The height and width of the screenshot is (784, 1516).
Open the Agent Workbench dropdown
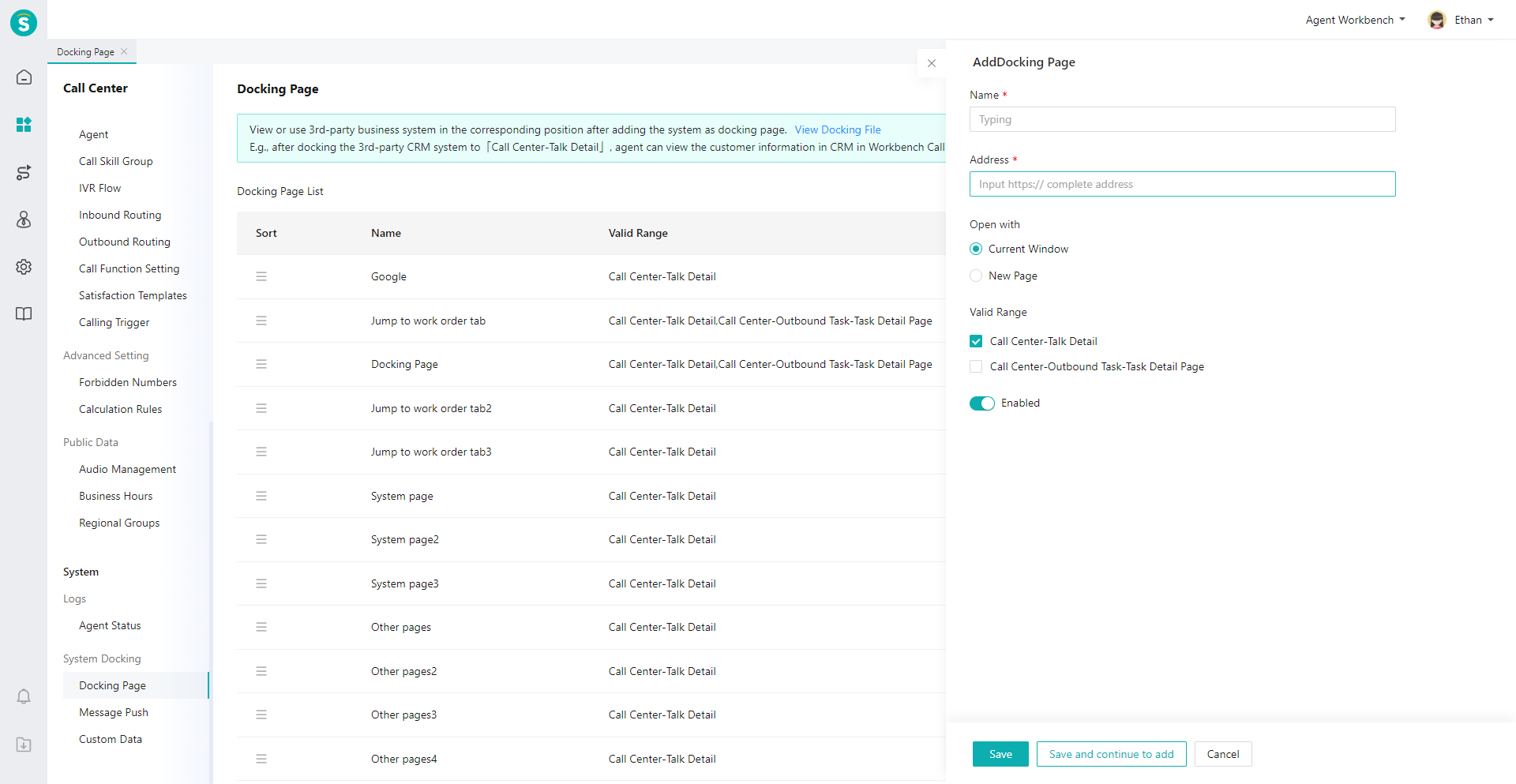1355,20
